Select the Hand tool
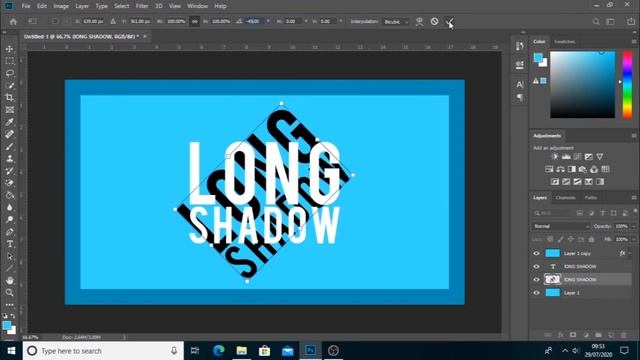The image size is (640, 360). coord(9,280)
